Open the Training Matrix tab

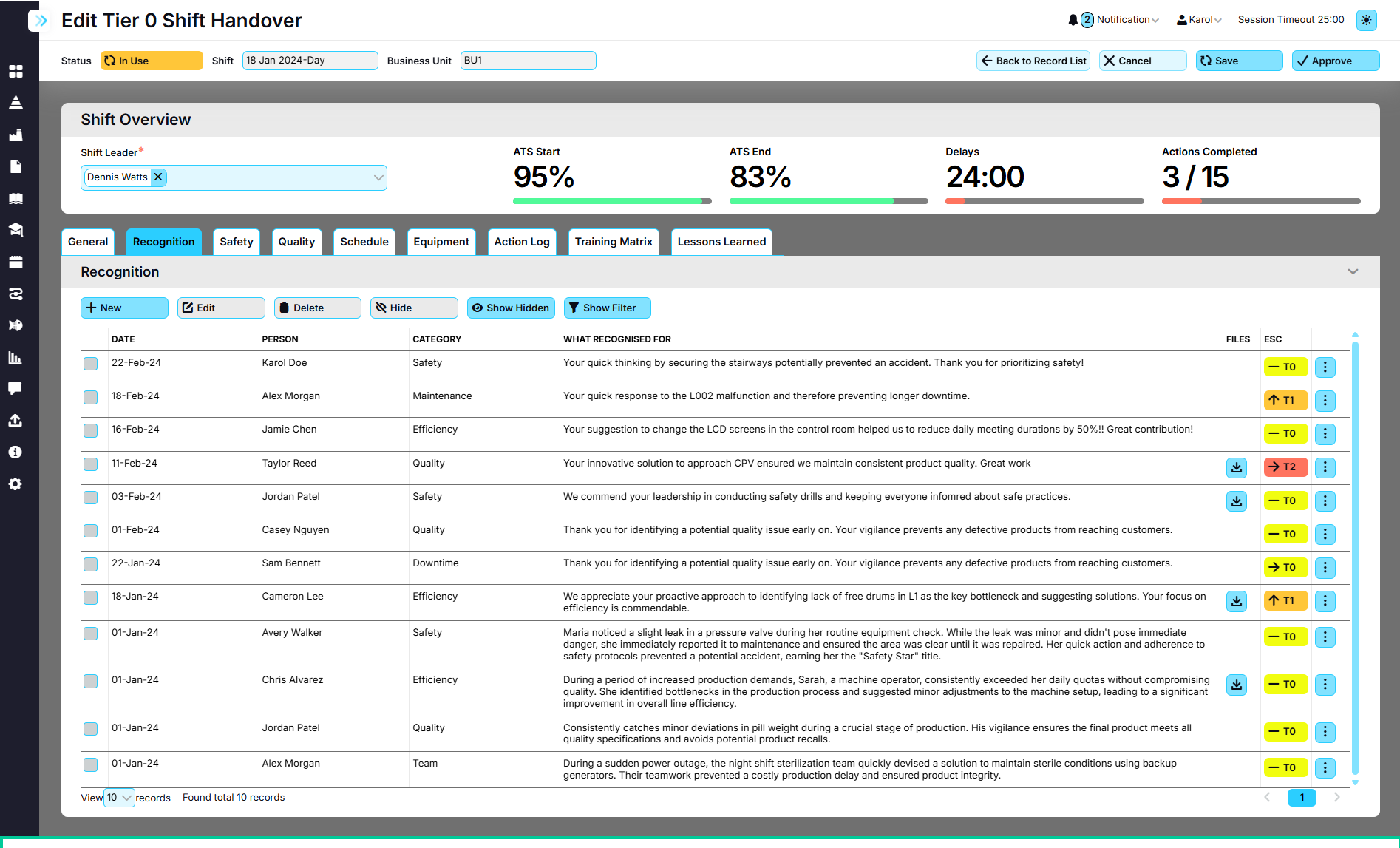coord(614,242)
